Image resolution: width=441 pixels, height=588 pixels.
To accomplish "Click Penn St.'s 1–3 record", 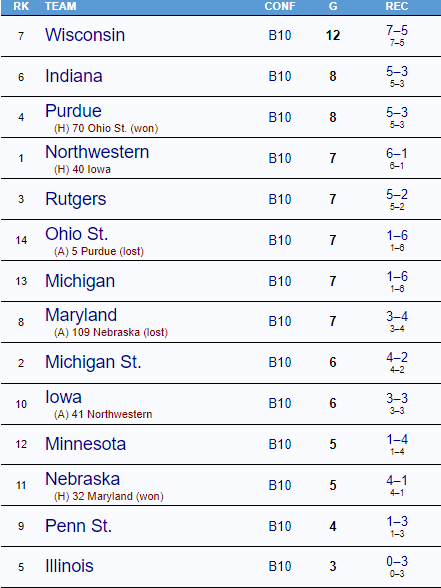I will click(x=397, y=521).
